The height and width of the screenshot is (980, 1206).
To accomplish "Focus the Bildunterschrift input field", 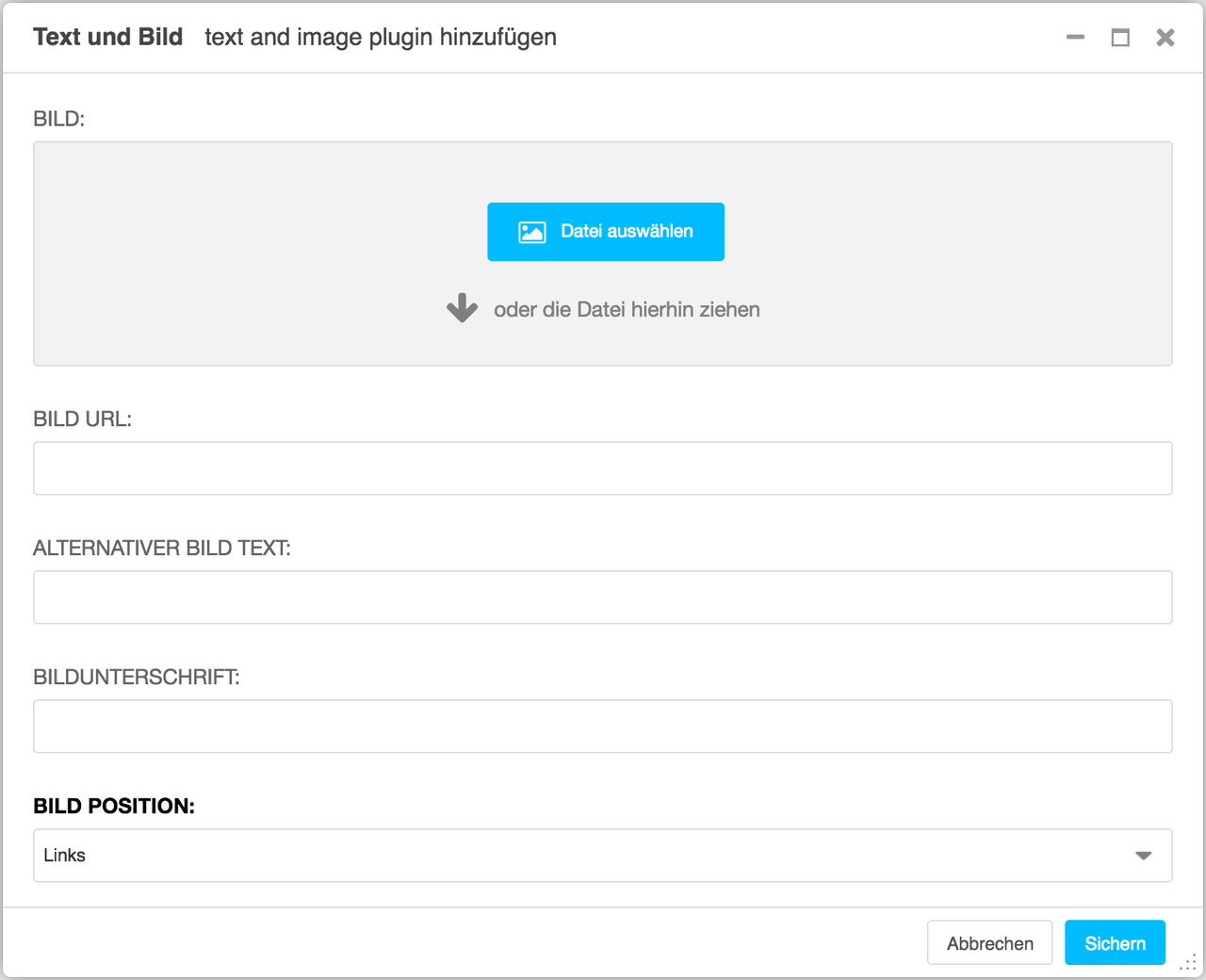I will point(603,727).
